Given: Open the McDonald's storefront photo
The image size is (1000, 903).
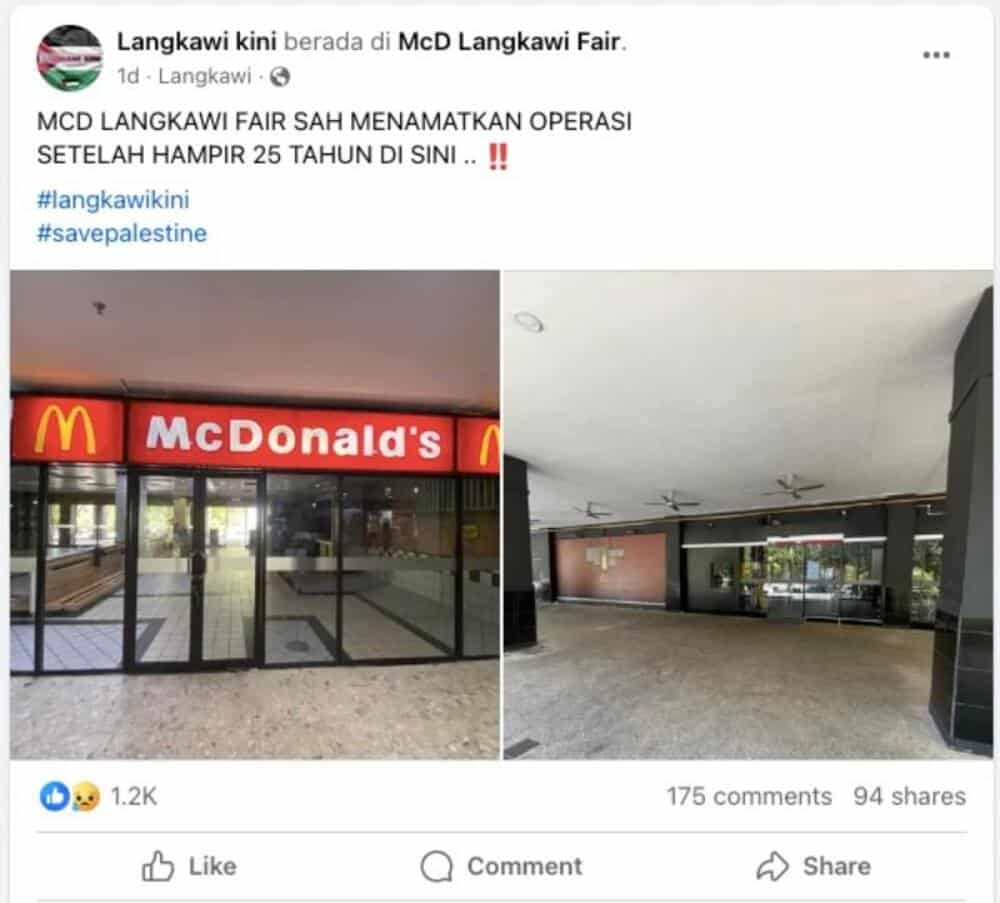Looking at the screenshot, I should [254, 515].
